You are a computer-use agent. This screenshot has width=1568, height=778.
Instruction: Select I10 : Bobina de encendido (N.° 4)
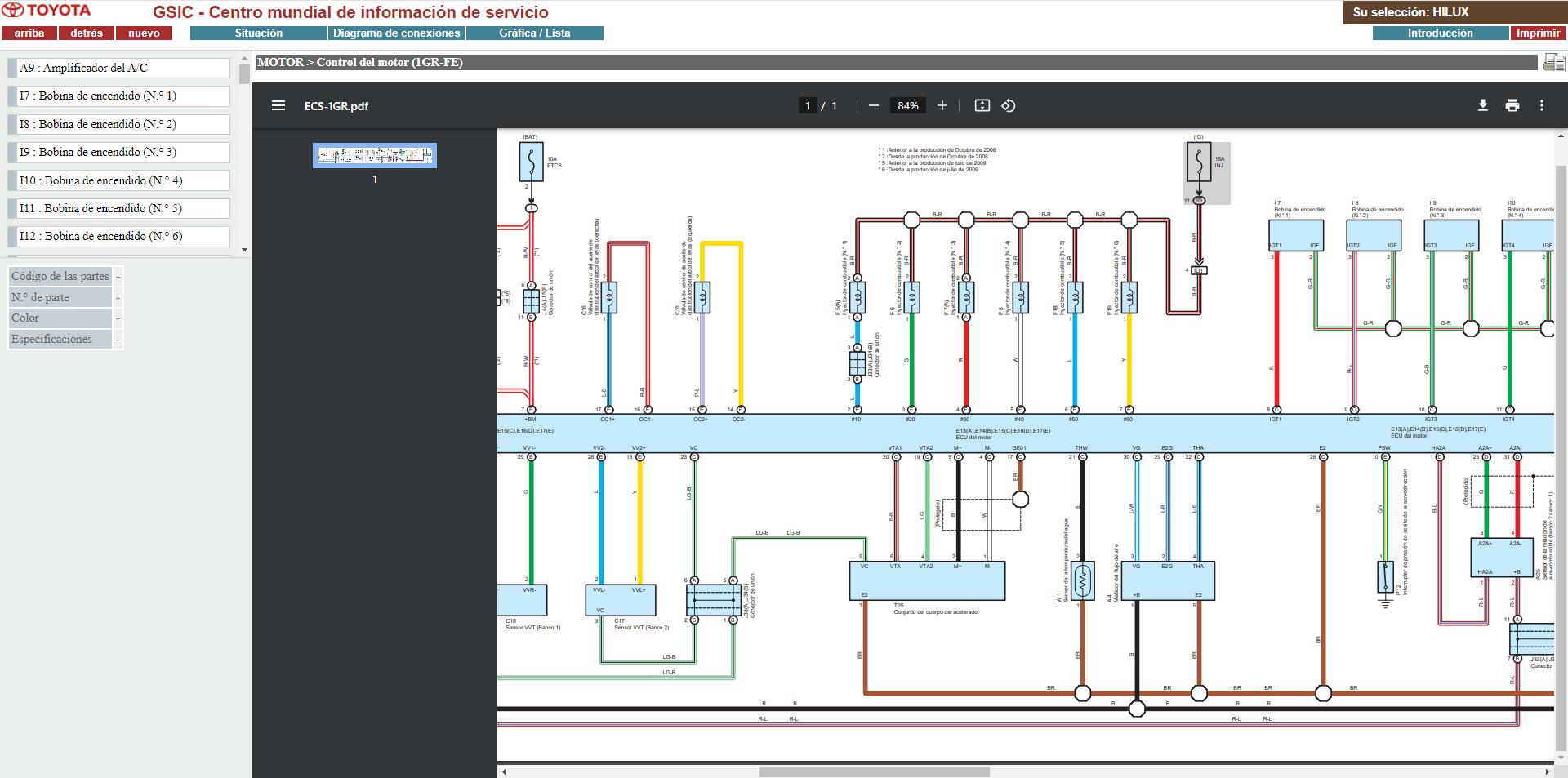point(119,180)
